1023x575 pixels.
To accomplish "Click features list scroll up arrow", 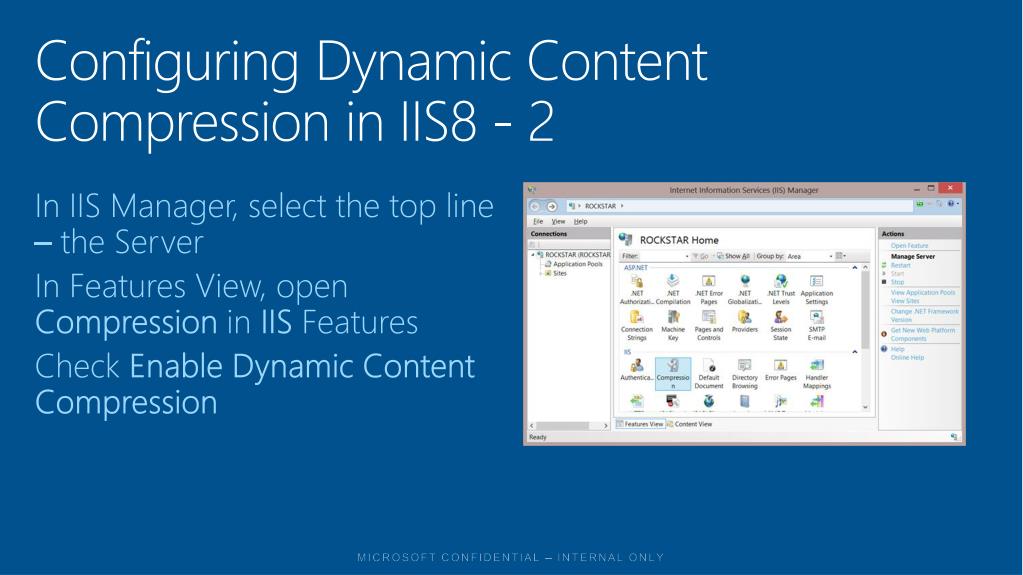I will [865, 268].
